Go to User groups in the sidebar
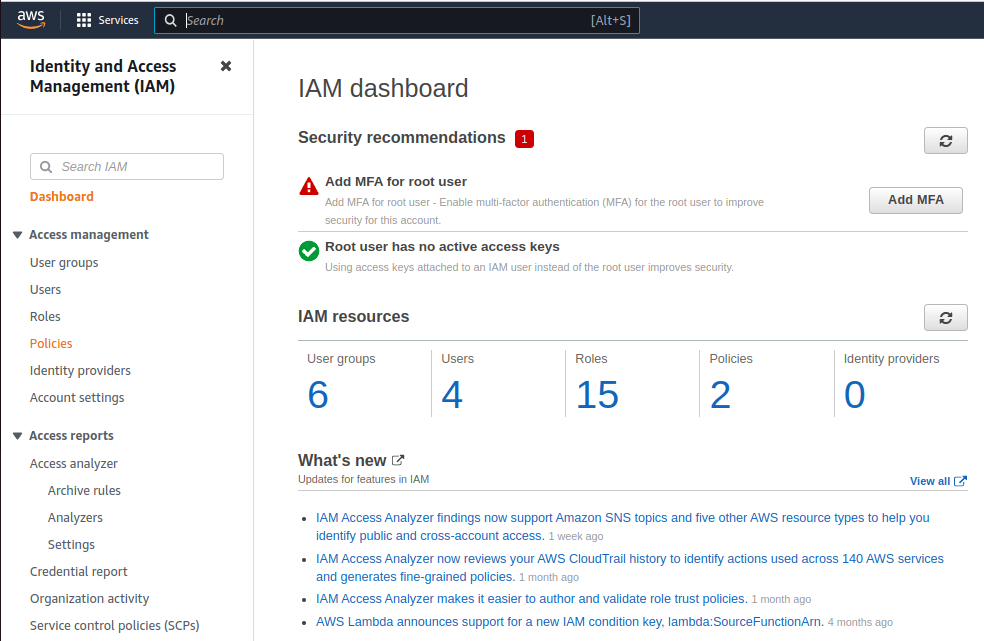 (x=64, y=262)
